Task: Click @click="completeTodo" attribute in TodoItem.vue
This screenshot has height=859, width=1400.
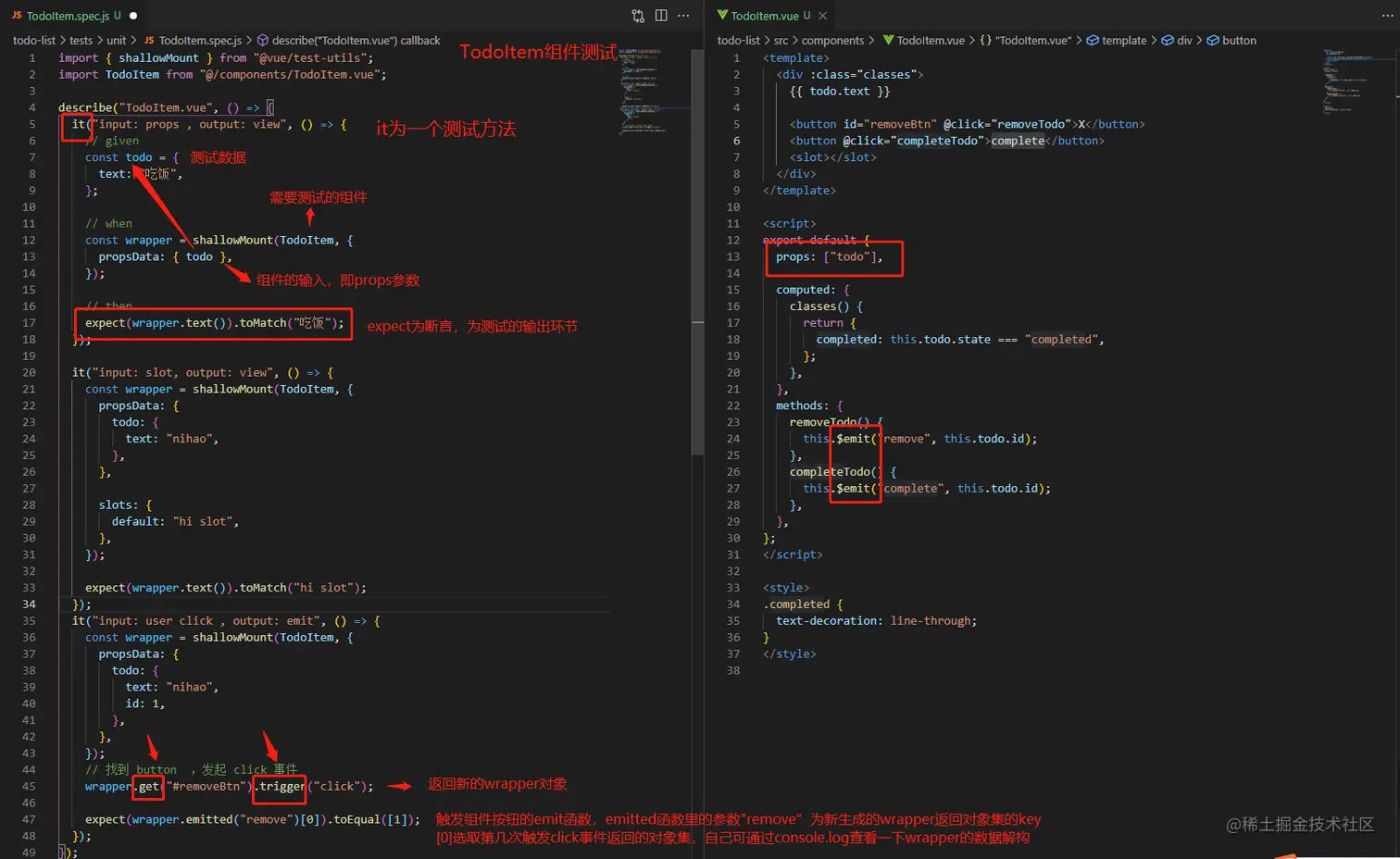Action: (912, 141)
